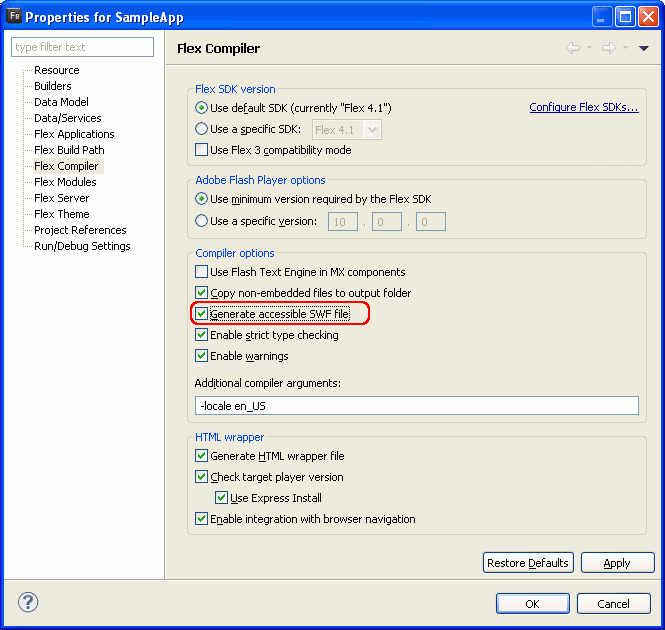665x630 pixels.
Task: Open Run/Debug Settings page
Action: (82, 246)
